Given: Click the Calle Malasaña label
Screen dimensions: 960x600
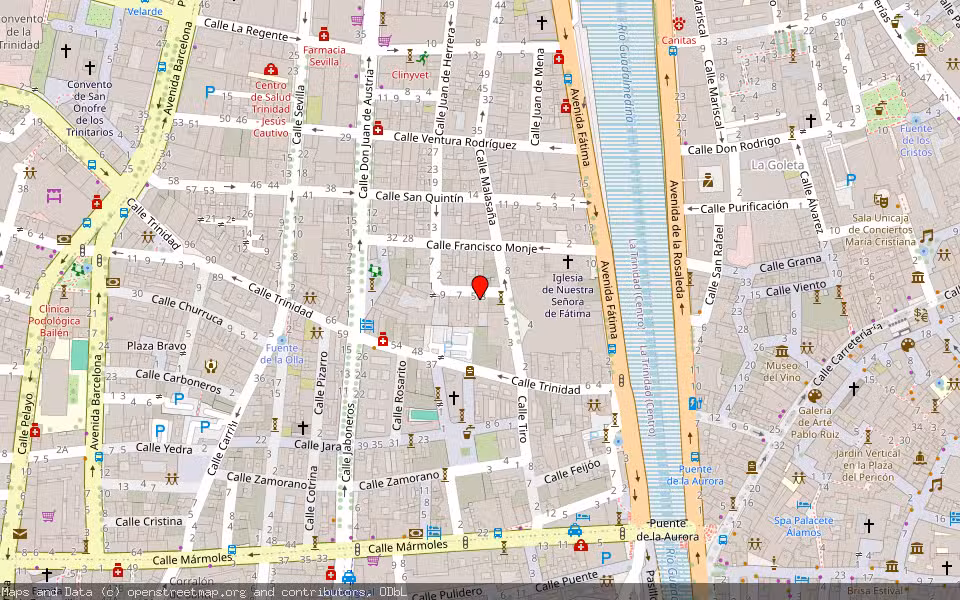Looking at the screenshot, I should [x=485, y=187].
